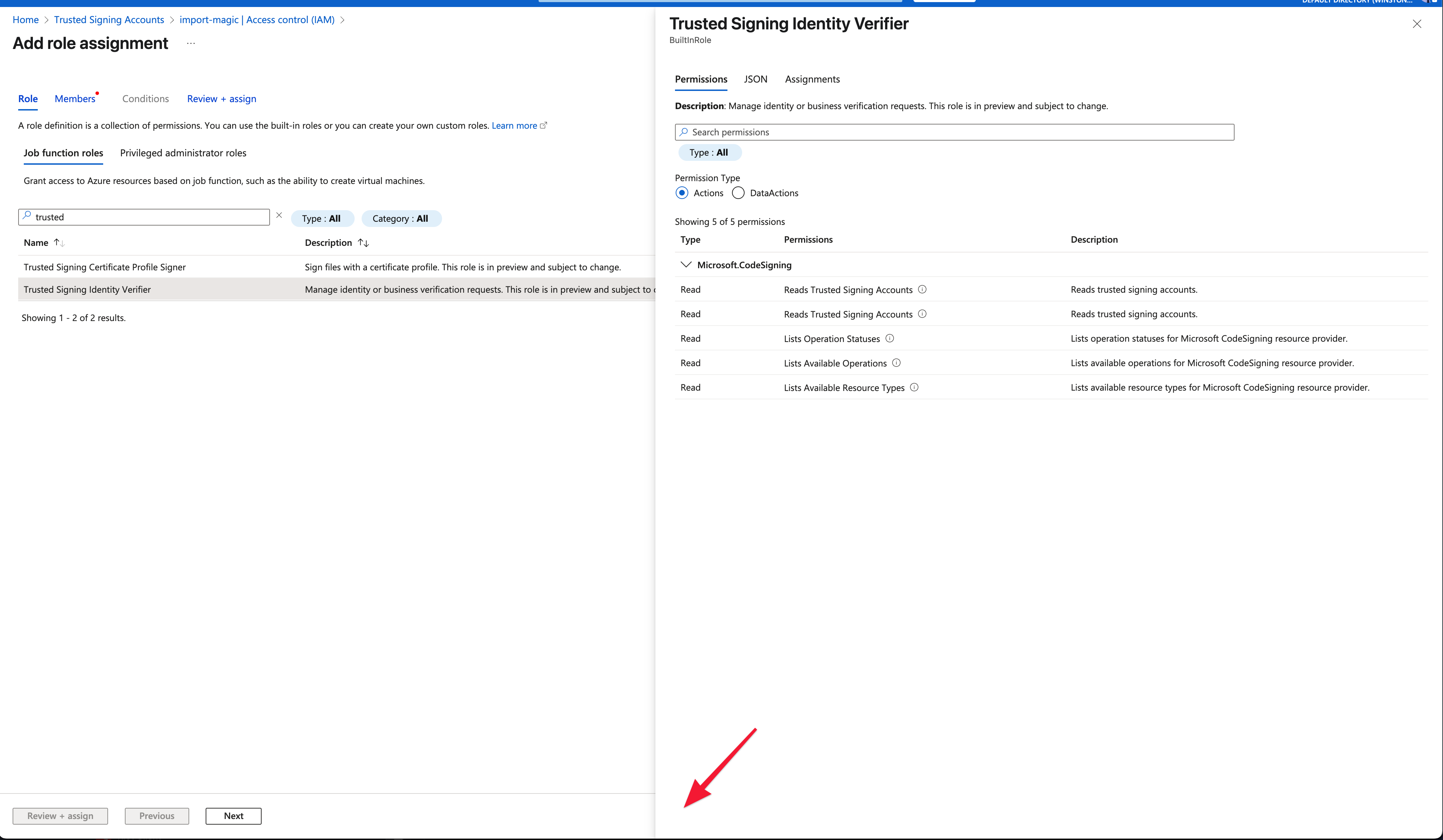
Task: Open the Review + assign tab
Action: [222, 99]
